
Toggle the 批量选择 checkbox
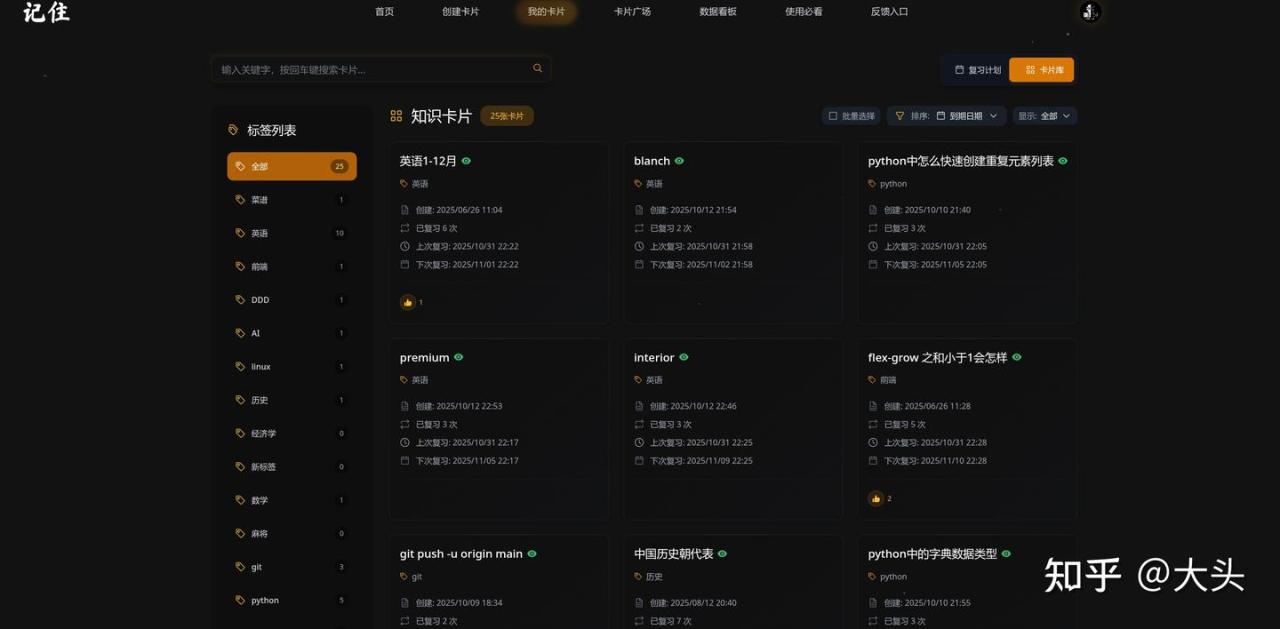[833, 116]
